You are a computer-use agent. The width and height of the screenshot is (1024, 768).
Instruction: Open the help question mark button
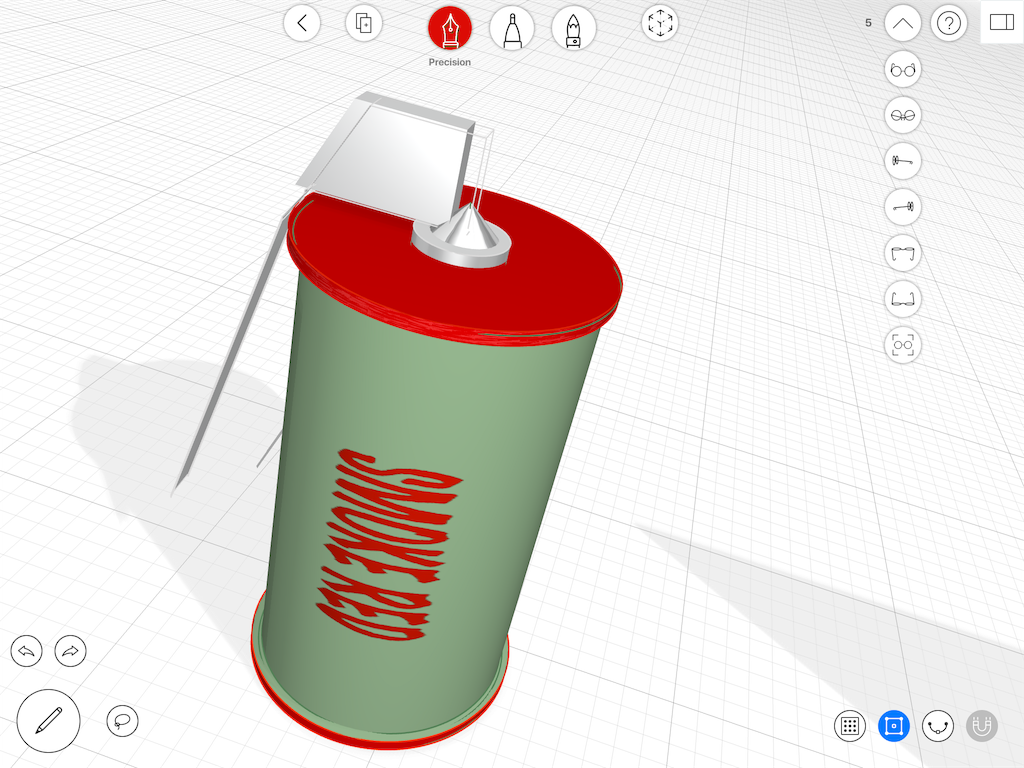click(x=948, y=24)
